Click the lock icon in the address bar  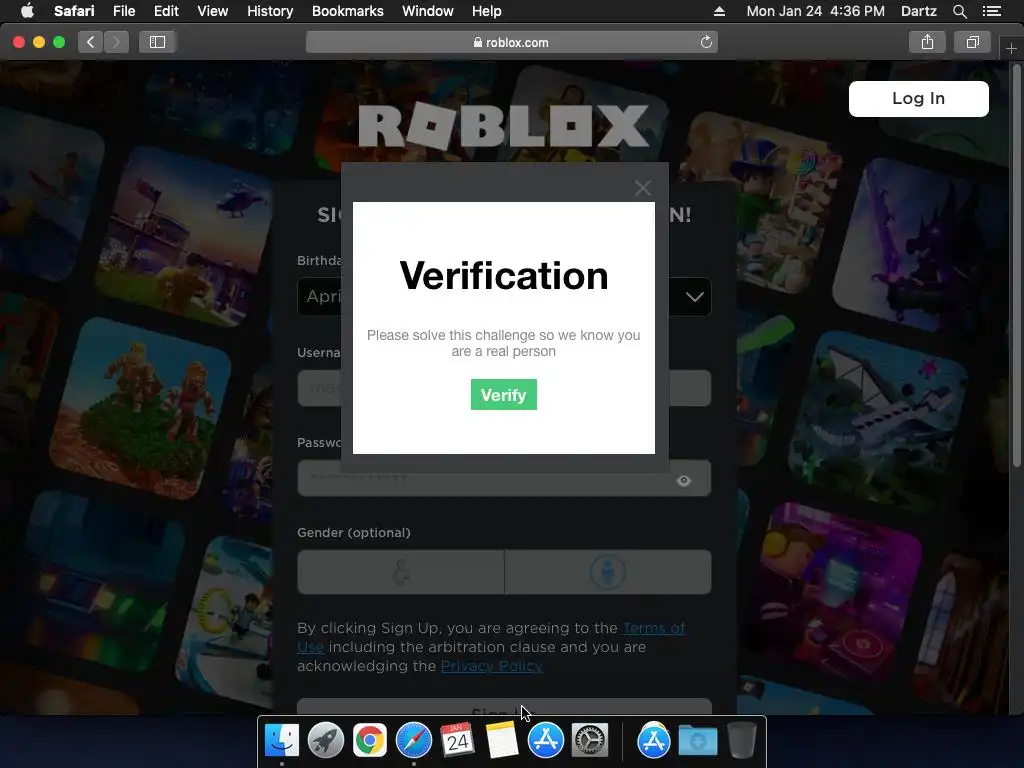[477, 42]
